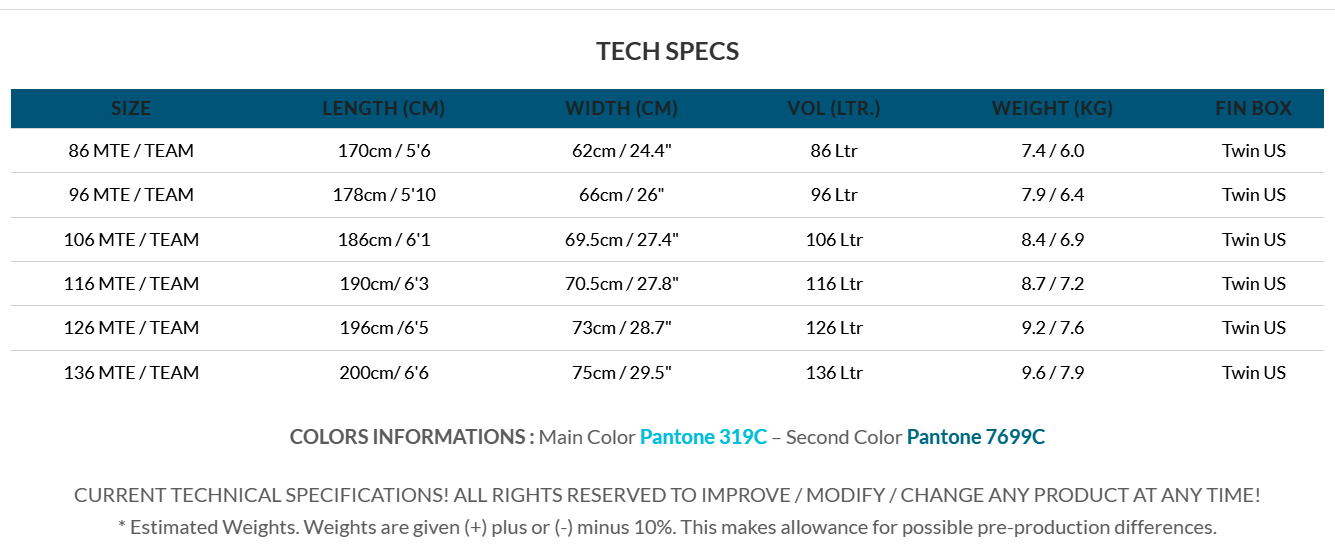Click the TECH SPECS heading
Image resolution: width=1335 pixels, height=545 pixels.
(667, 52)
